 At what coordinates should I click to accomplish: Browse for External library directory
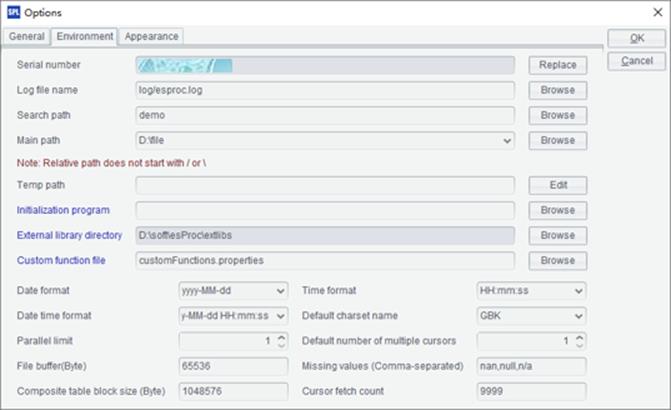[x=558, y=235]
